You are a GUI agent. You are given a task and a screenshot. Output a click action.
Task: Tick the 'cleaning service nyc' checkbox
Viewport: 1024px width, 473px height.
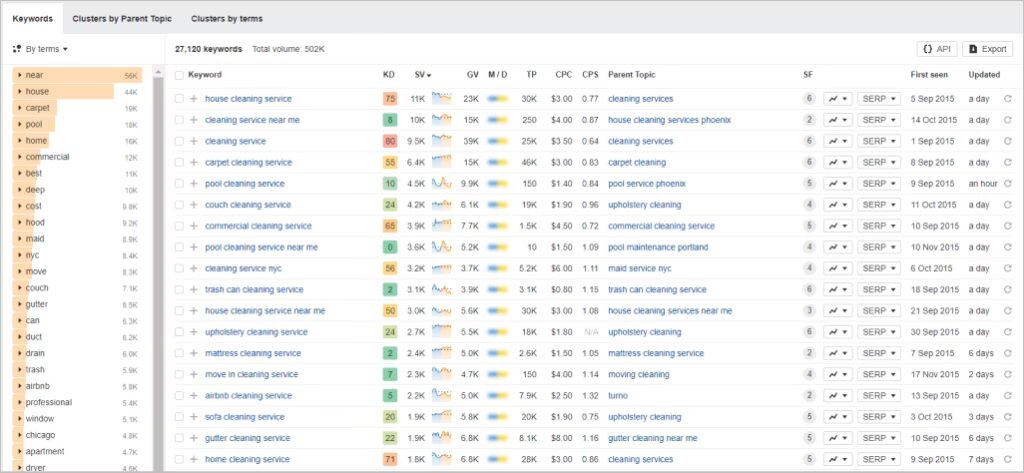[x=179, y=269]
